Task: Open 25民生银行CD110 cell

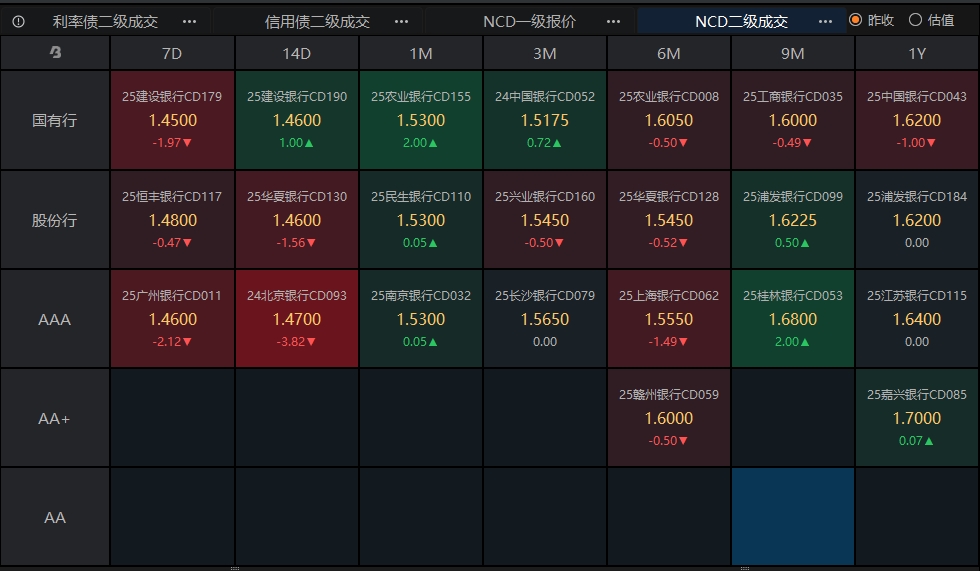Action: click(x=421, y=220)
